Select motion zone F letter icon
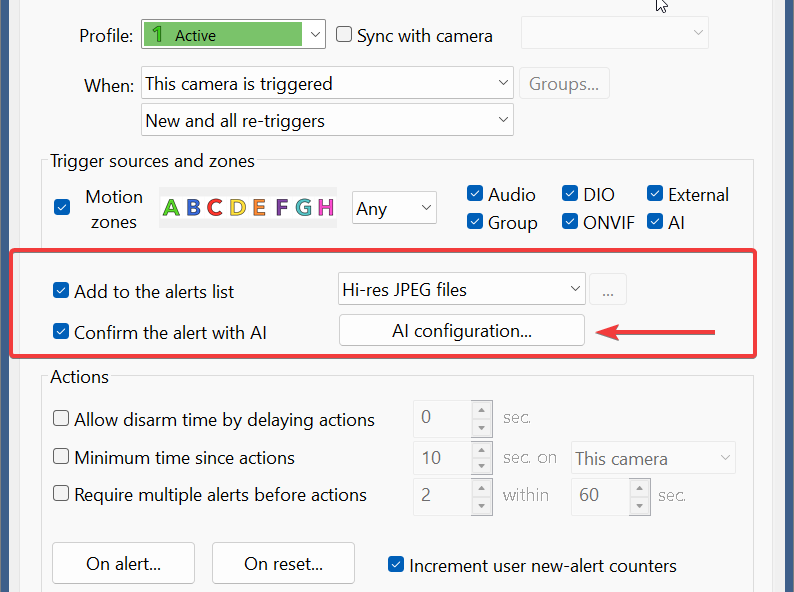Screen dimensions: 794x592 tap(282, 208)
